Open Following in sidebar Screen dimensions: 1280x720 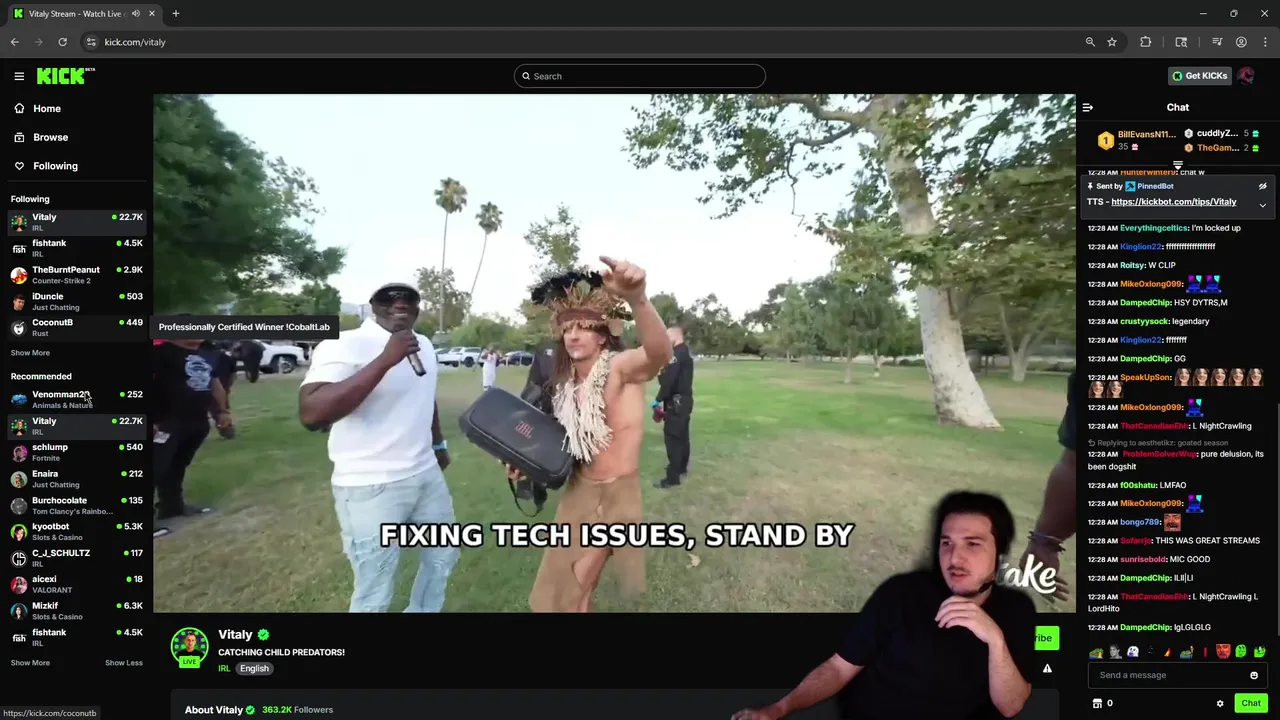pyautogui.click(x=45, y=166)
